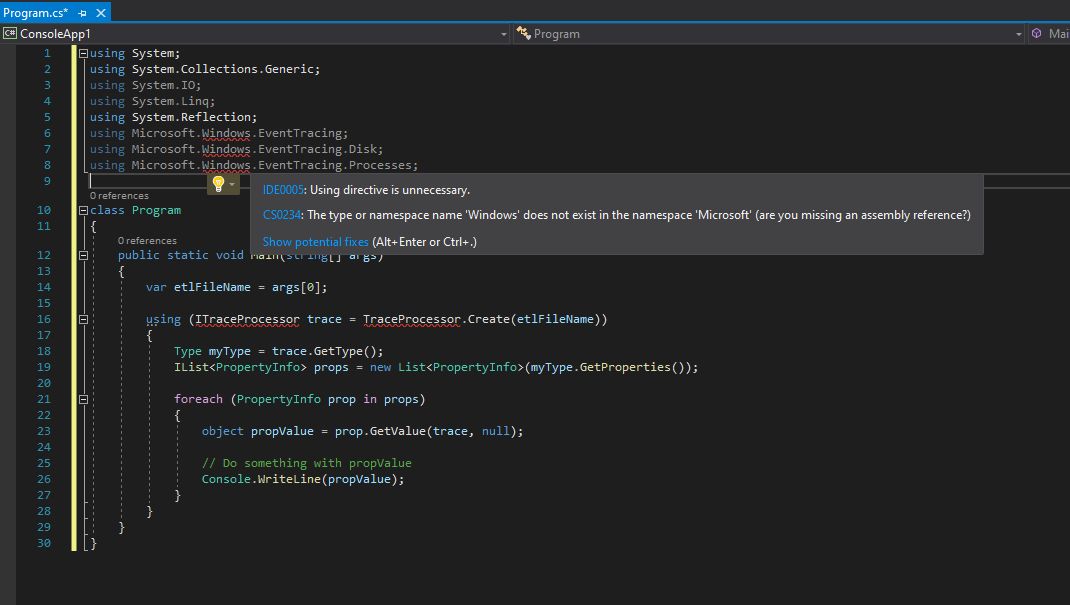Open the IDE0005 diagnostic link

(x=283, y=190)
